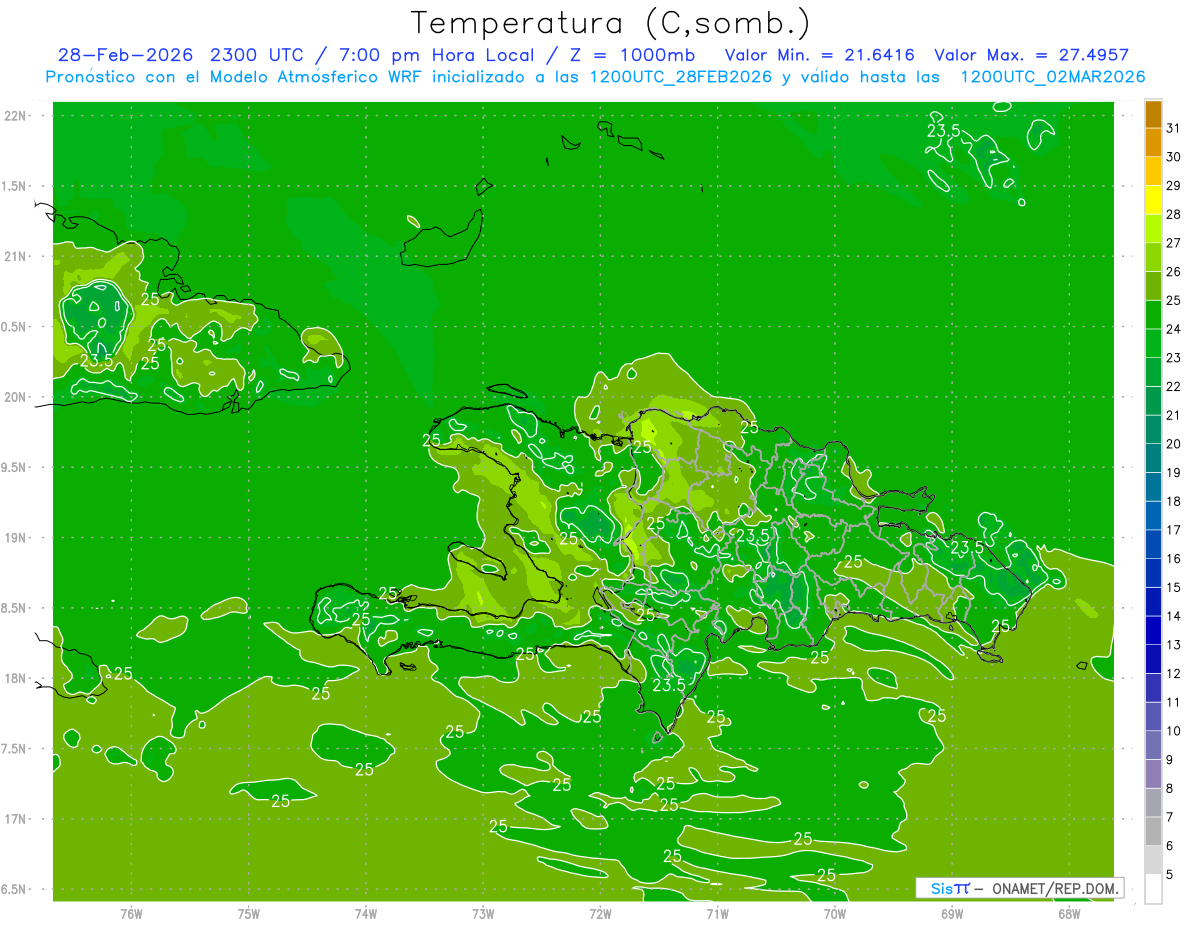
Task: Click the "Temperatura (C,somb.)" map title
Action: [x=610, y=23]
